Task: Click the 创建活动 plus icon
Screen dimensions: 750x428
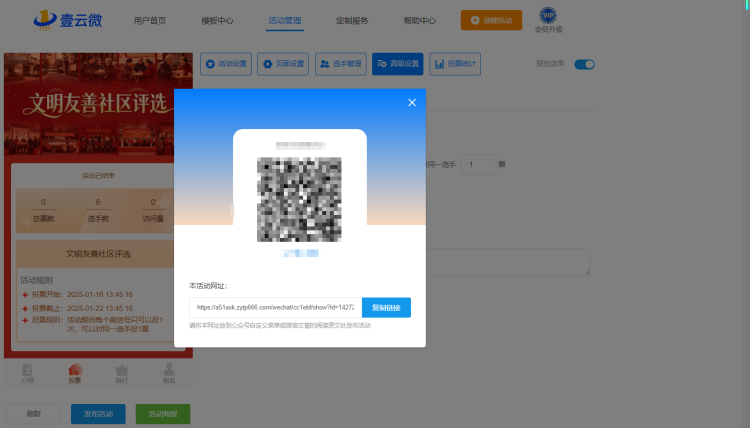Action: point(475,20)
